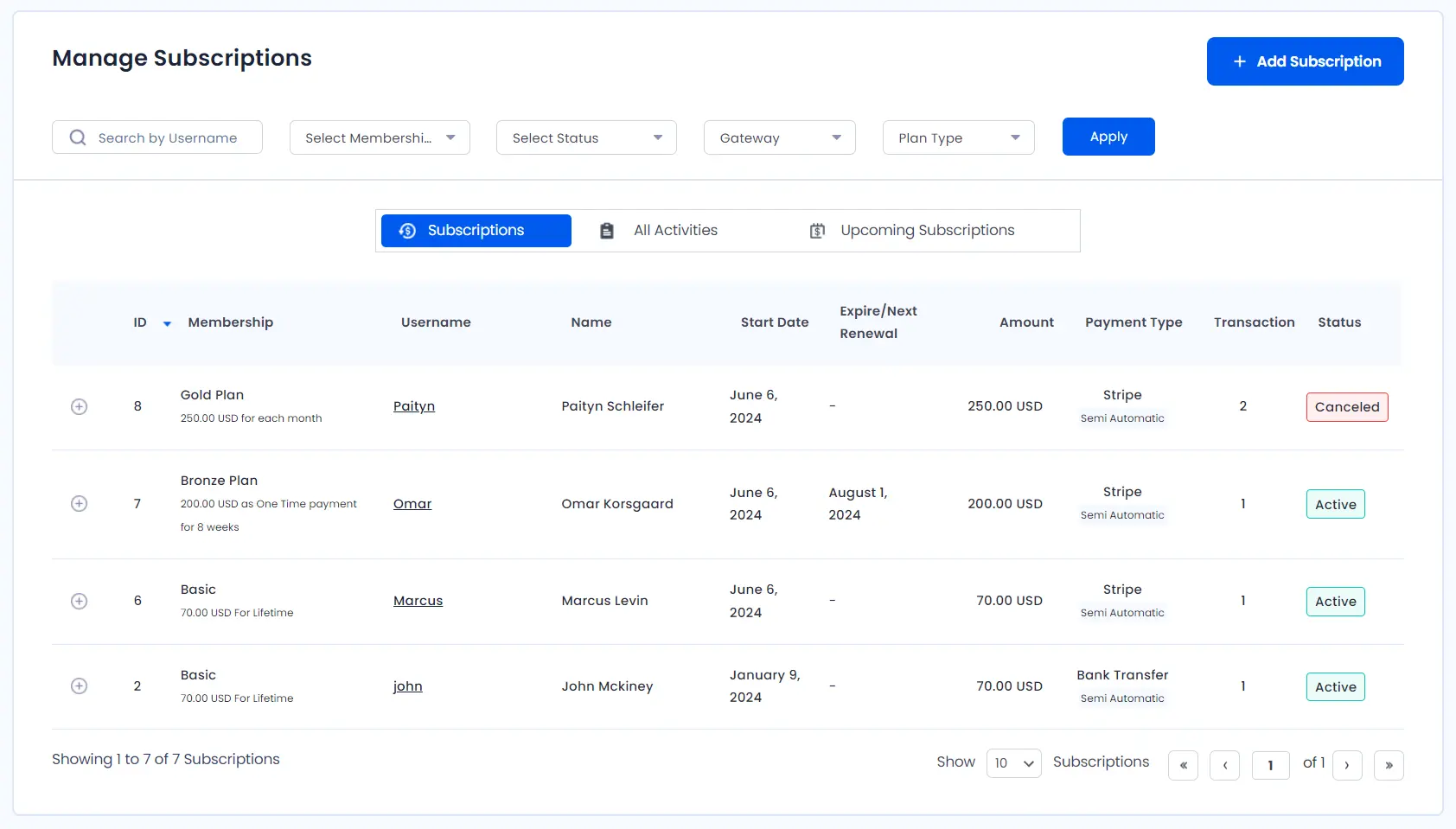Open the Omar username link
The height and width of the screenshot is (829, 1456).
pos(412,503)
